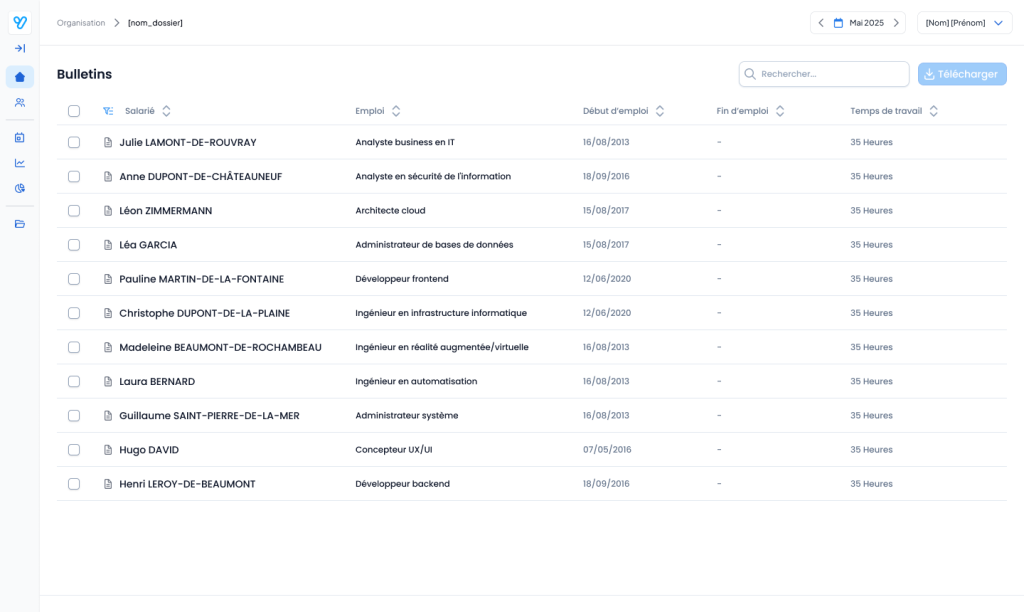Open the pie chart icon in sidebar
Screen dimensions: 1024x612
coord(19,189)
